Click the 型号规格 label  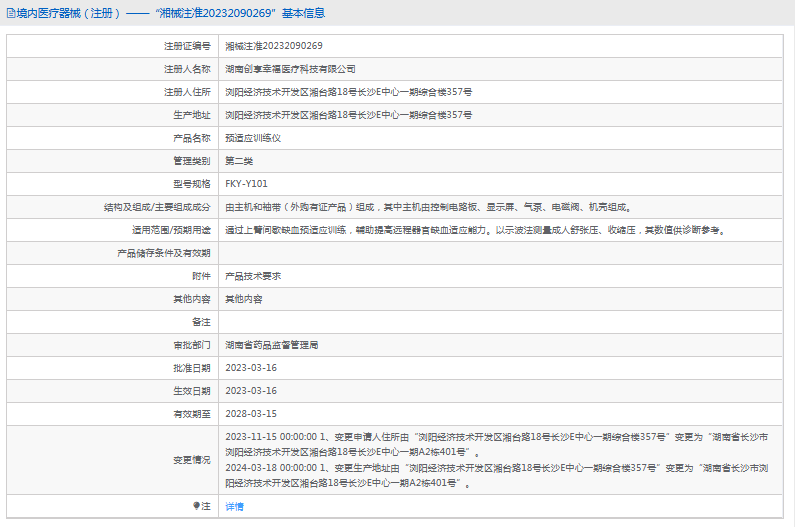click(x=192, y=184)
